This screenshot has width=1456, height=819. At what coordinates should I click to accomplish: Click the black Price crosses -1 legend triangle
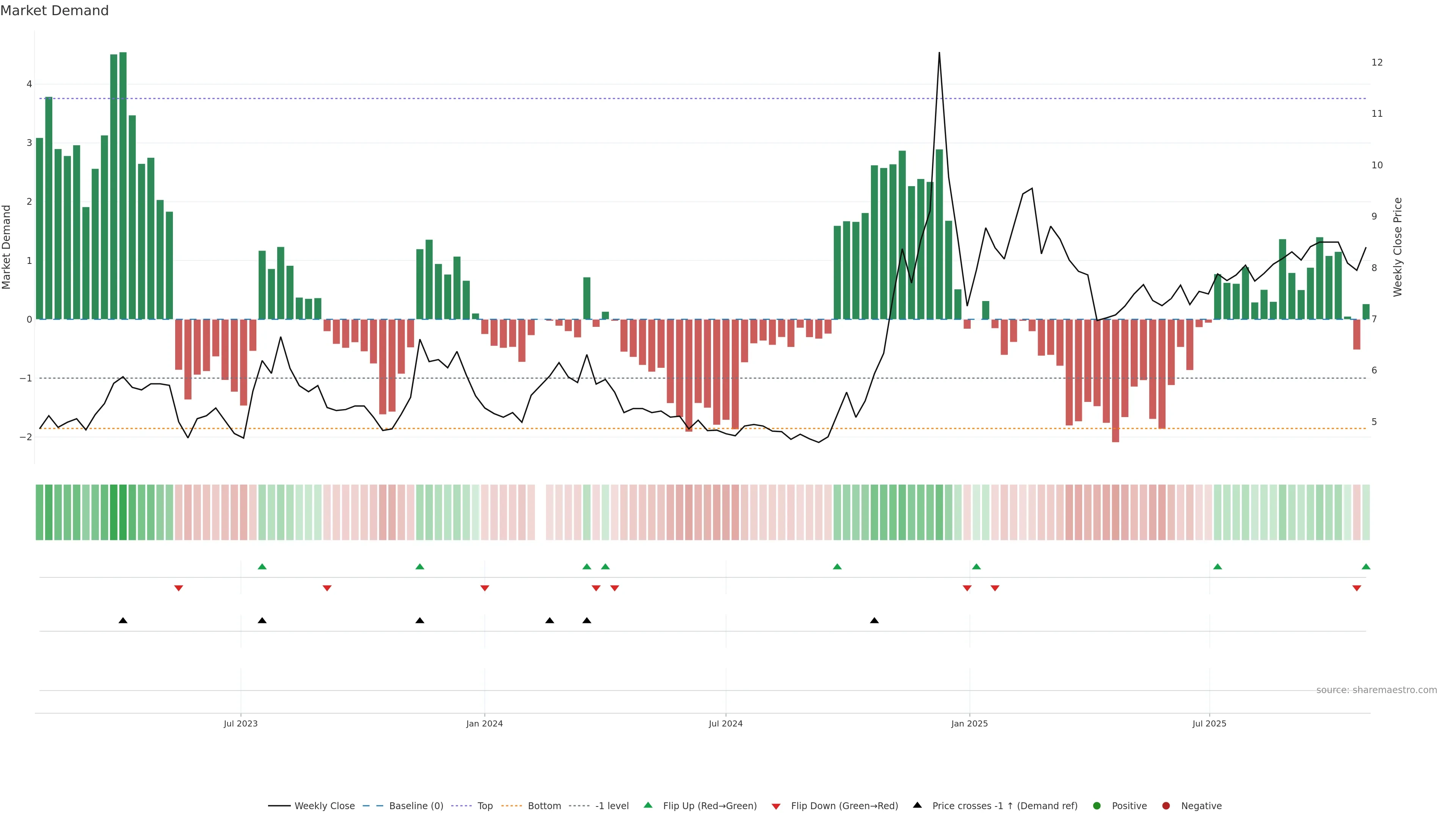(917, 805)
